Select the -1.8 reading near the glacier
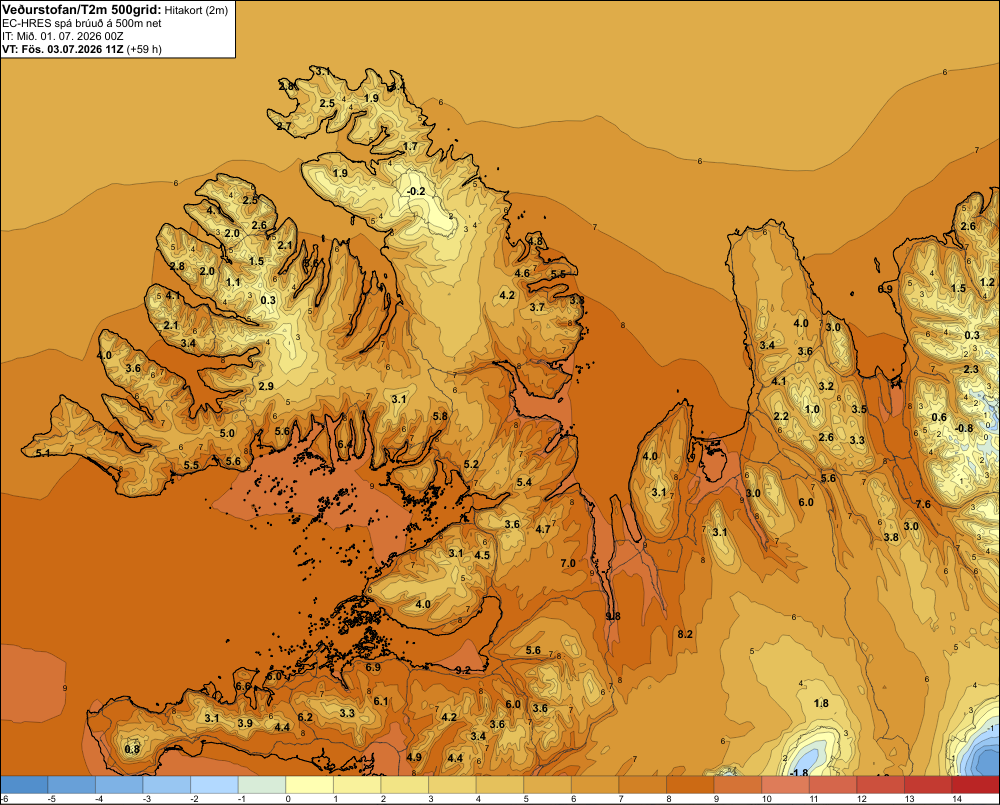1000x805 pixels. [x=798, y=772]
